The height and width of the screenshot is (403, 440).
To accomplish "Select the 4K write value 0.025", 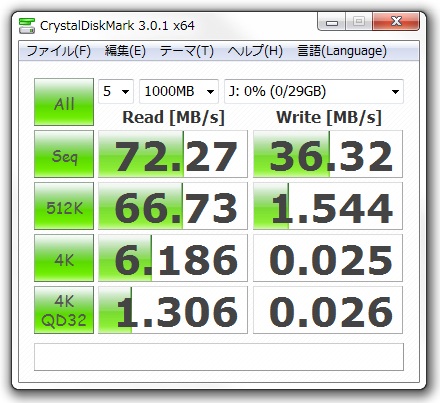I will 328,258.
